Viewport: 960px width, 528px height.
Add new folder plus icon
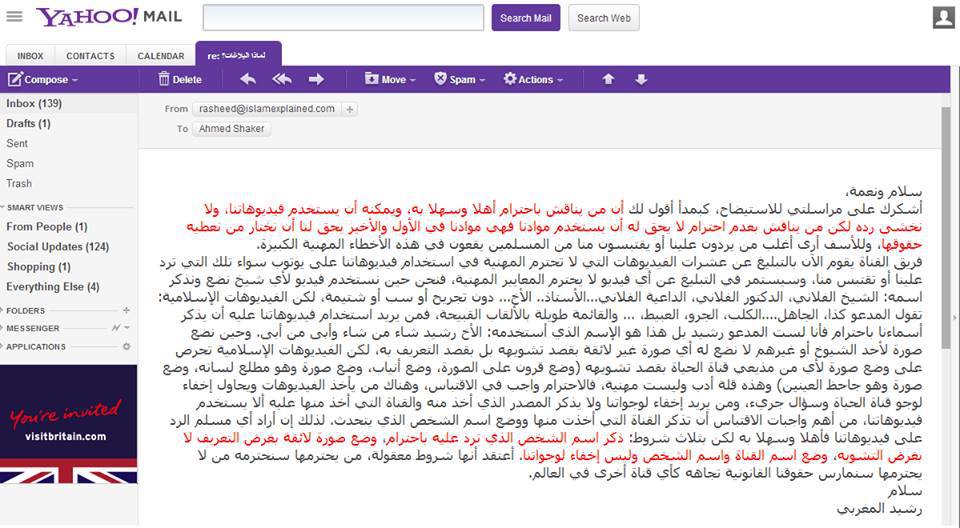(x=126, y=311)
